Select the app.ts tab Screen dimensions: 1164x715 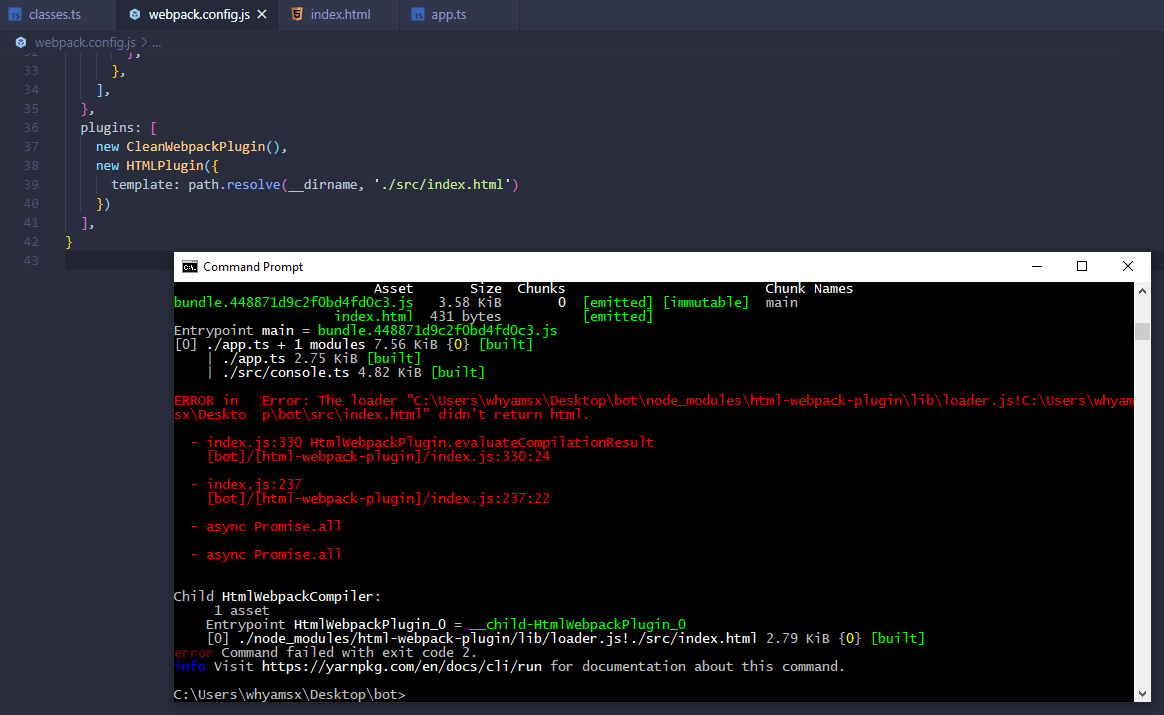[x=448, y=15]
